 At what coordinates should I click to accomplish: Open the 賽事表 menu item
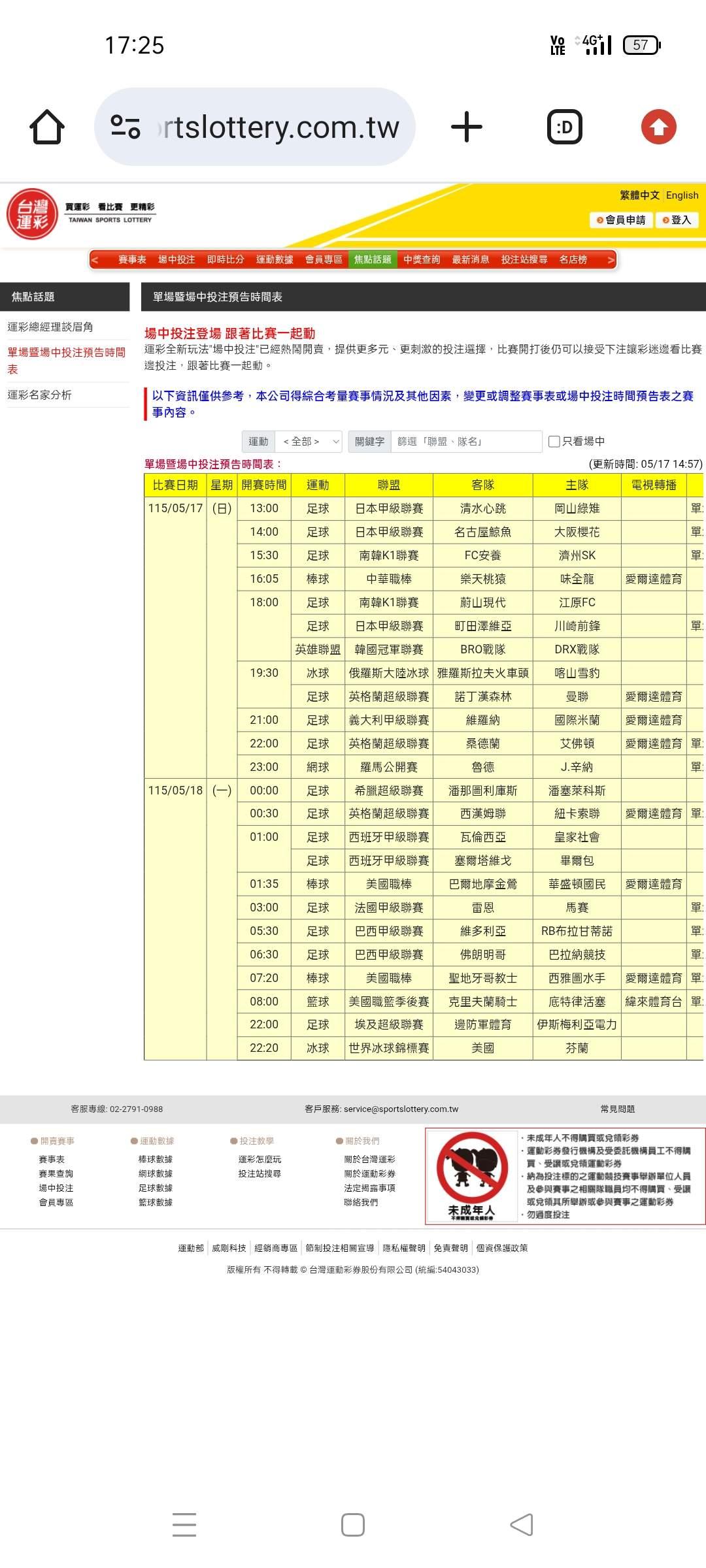click(x=132, y=259)
